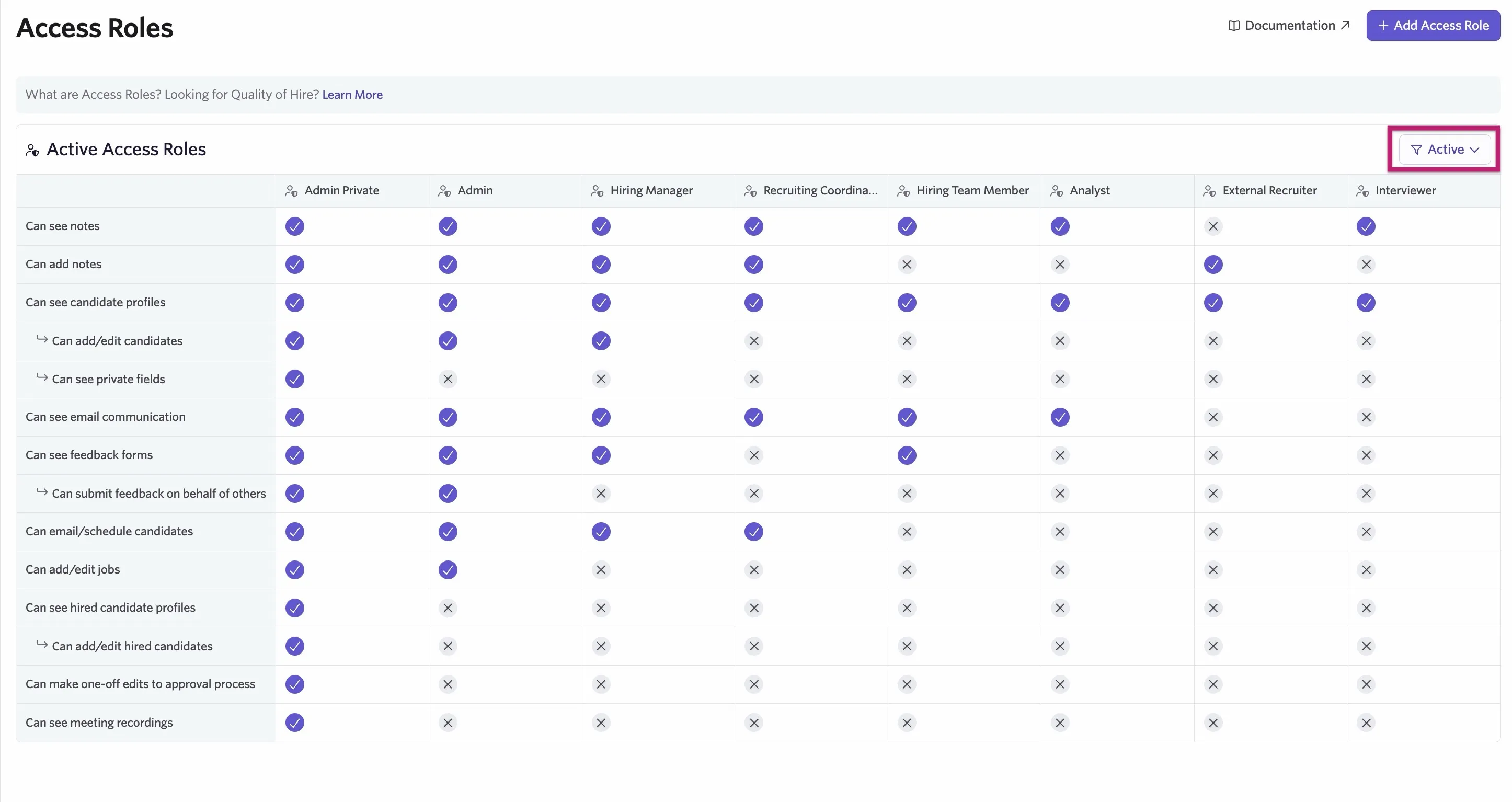Viewport: 1512px width, 802px height.
Task: Open the Documentation link
Action: pos(1289,26)
